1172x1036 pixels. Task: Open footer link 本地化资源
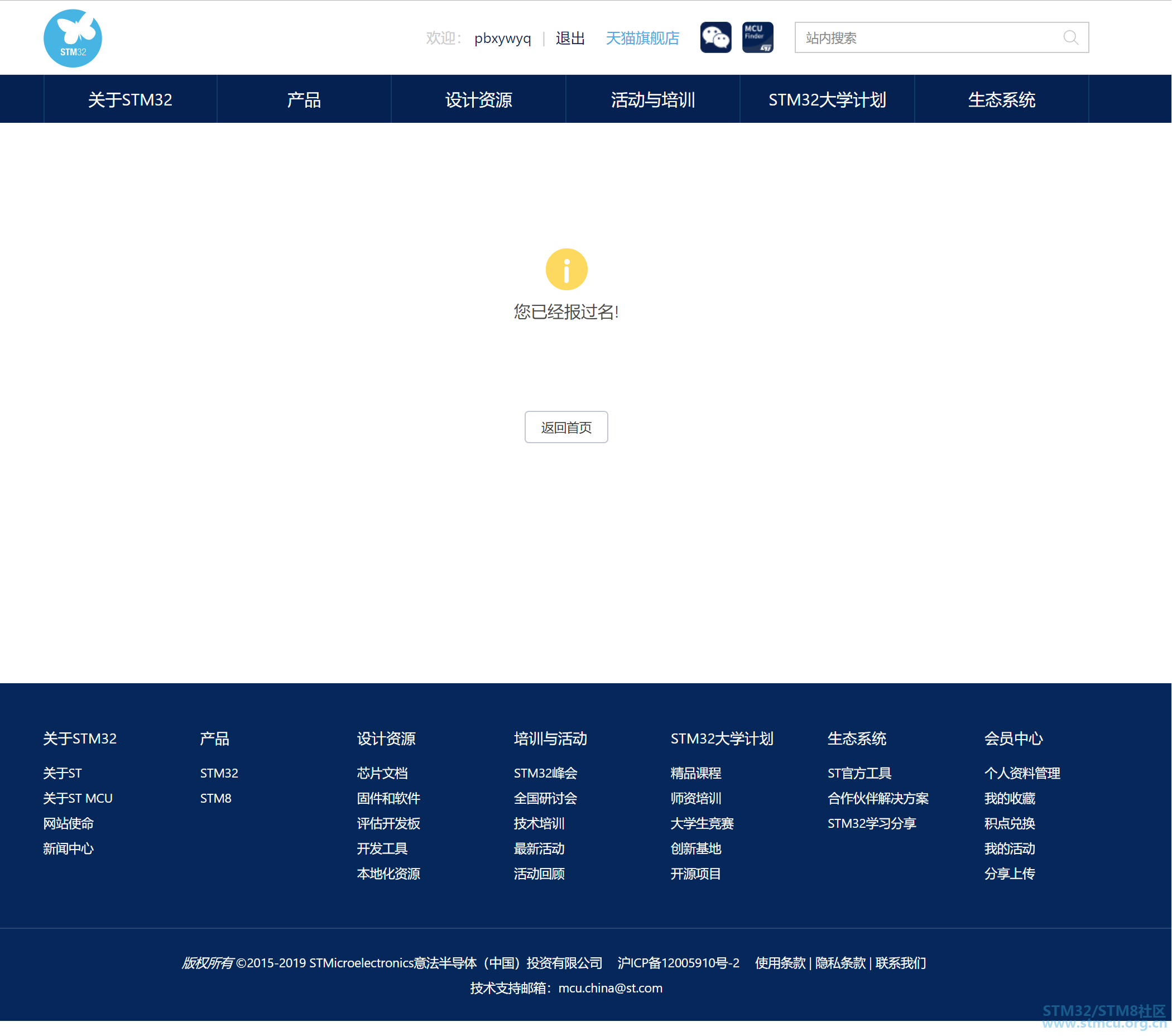pos(389,874)
